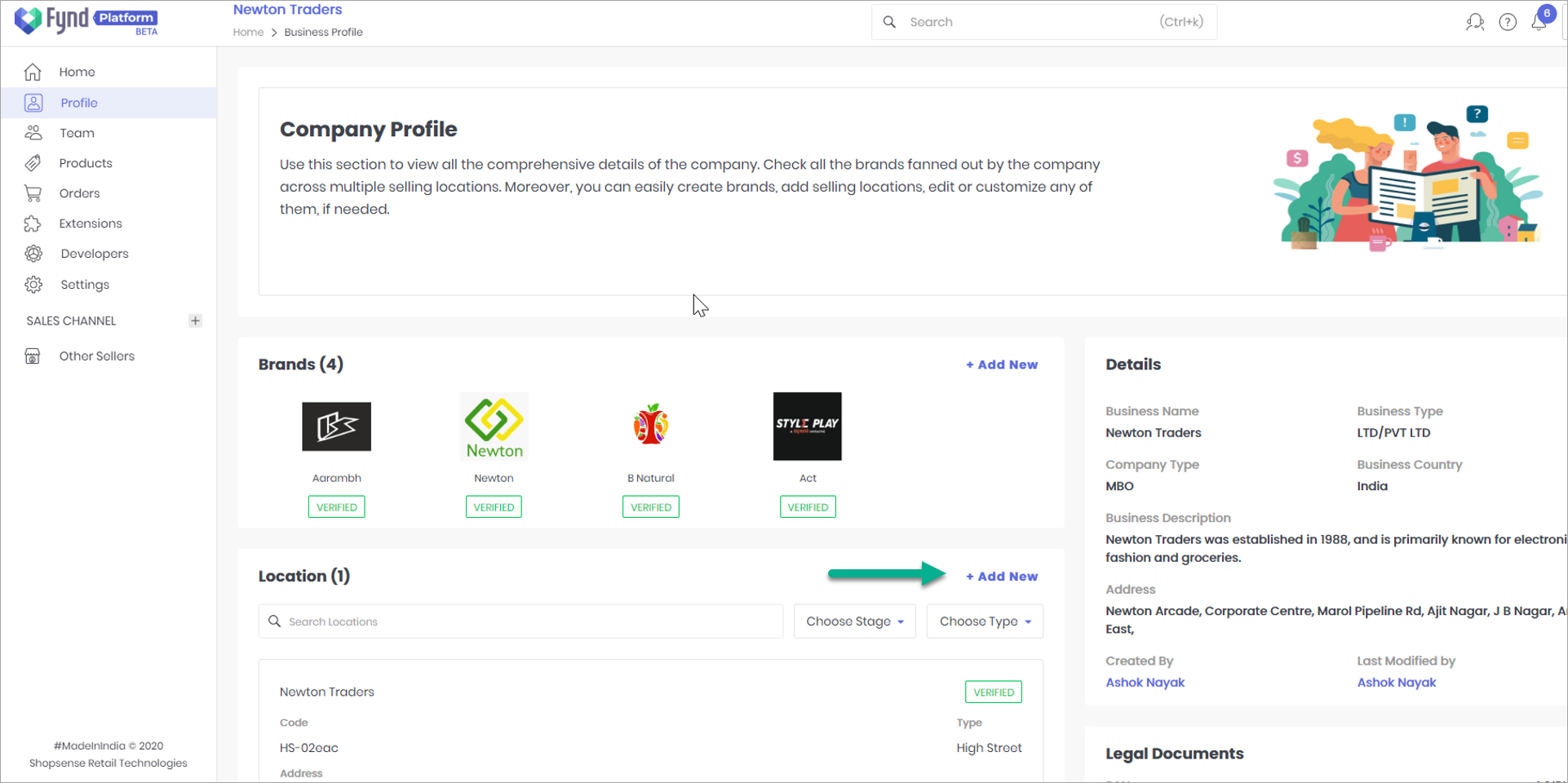Click VERIFIED badge under B Natural

coord(651,507)
